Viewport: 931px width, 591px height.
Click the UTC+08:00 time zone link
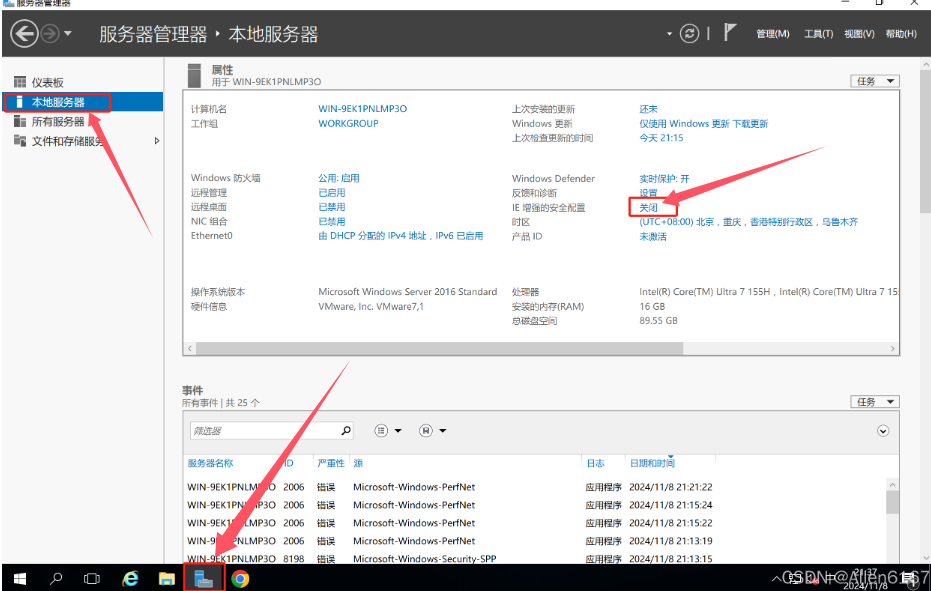coord(748,222)
